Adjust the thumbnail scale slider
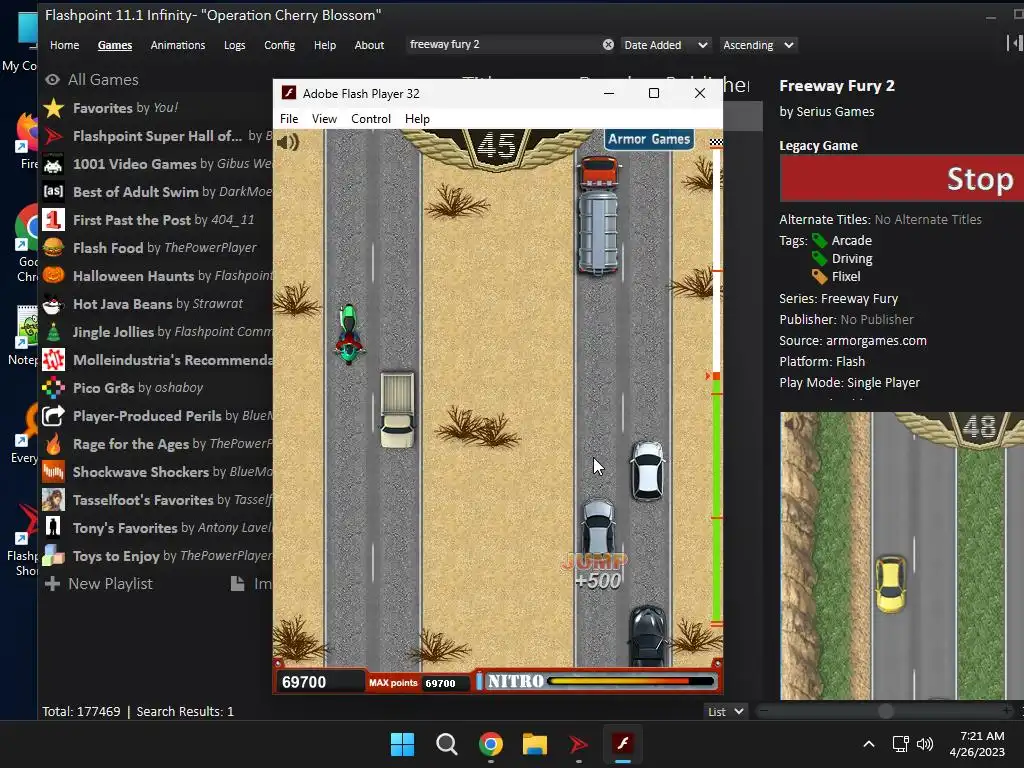This screenshot has width=1024, height=768. click(886, 711)
